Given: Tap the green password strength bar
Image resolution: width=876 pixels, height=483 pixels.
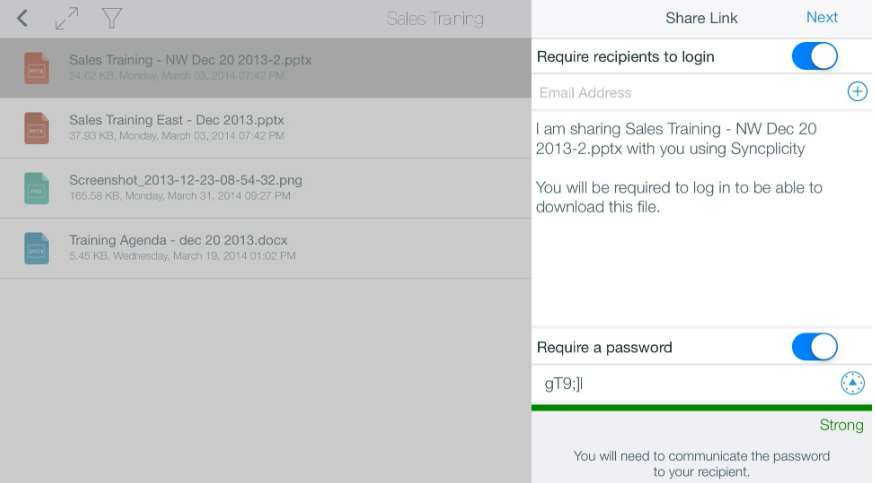Looking at the screenshot, I should coord(702,408).
